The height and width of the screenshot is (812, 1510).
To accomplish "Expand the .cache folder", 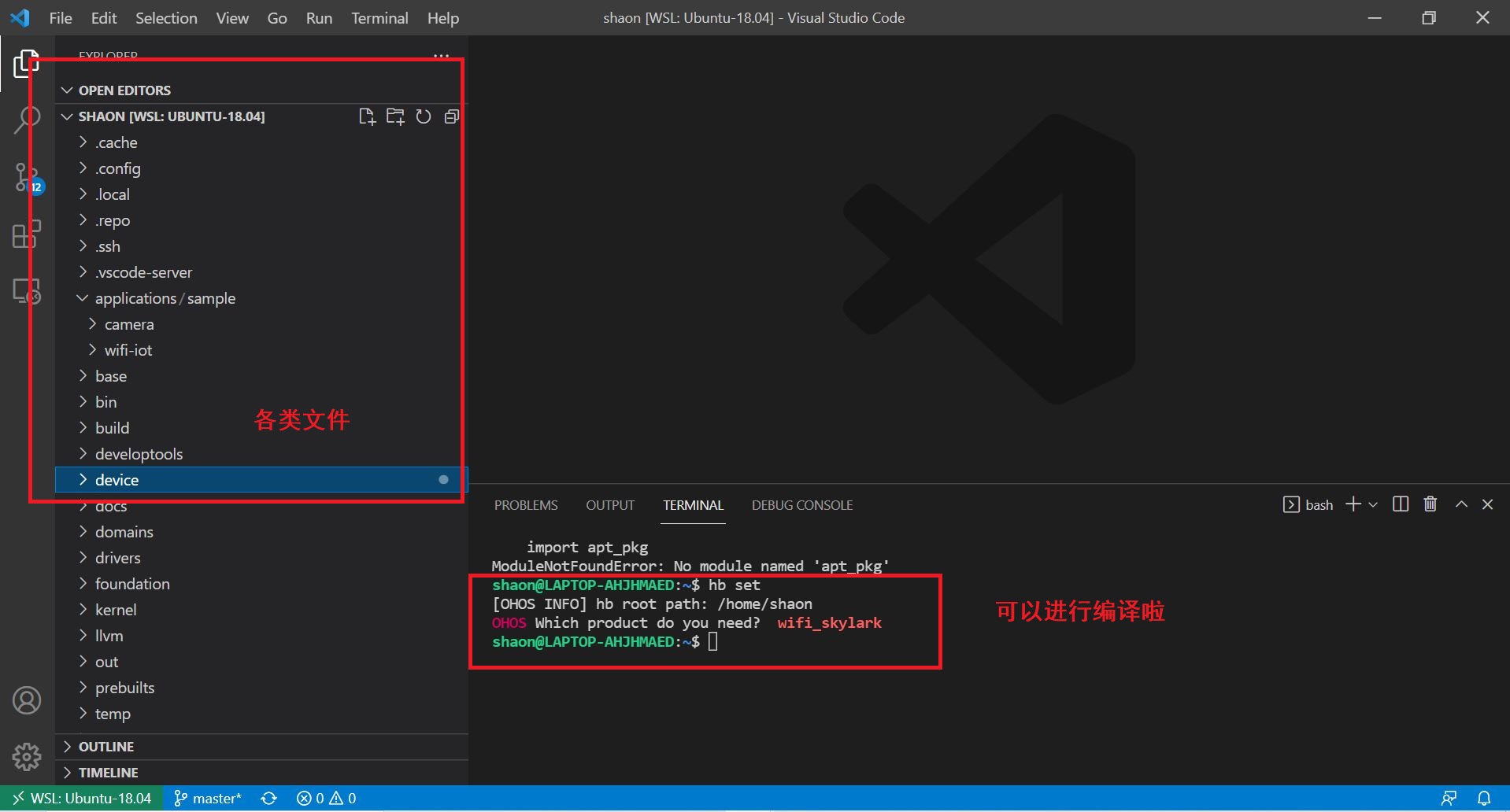I will pos(261,142).
